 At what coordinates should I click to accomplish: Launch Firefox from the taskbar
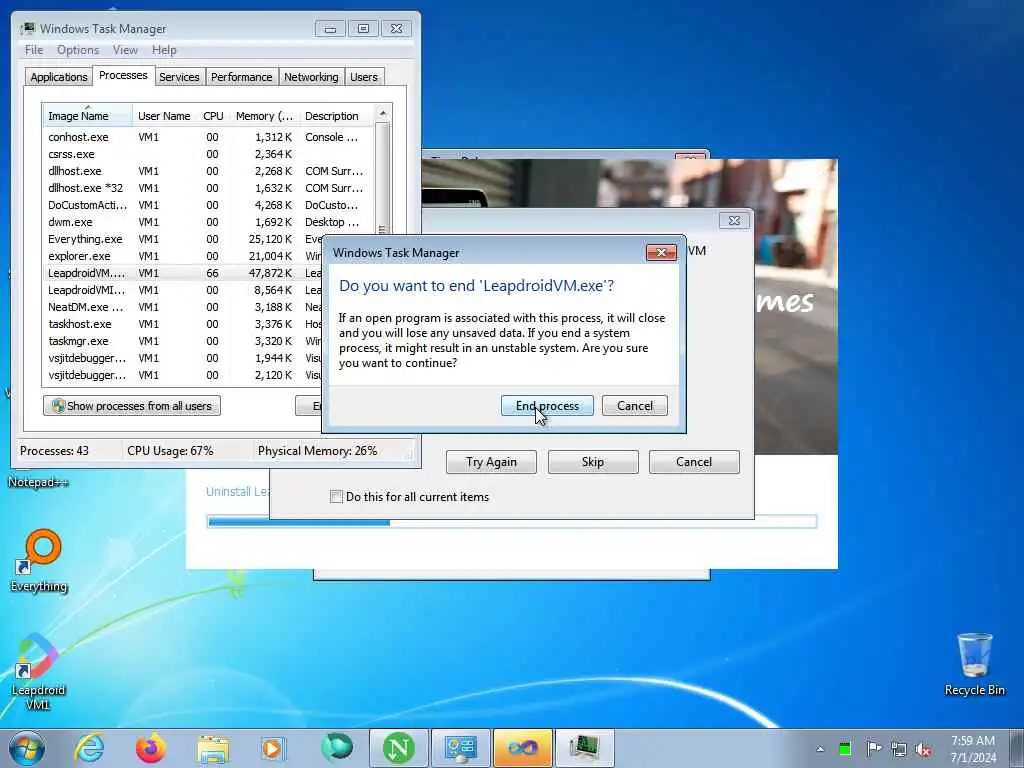(x=151, y=748)
